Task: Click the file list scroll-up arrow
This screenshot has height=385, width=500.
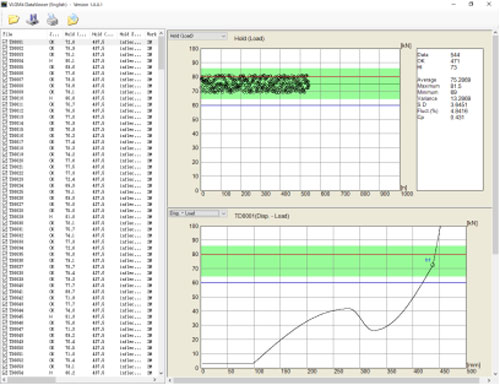Action: [x=161, y=34]
